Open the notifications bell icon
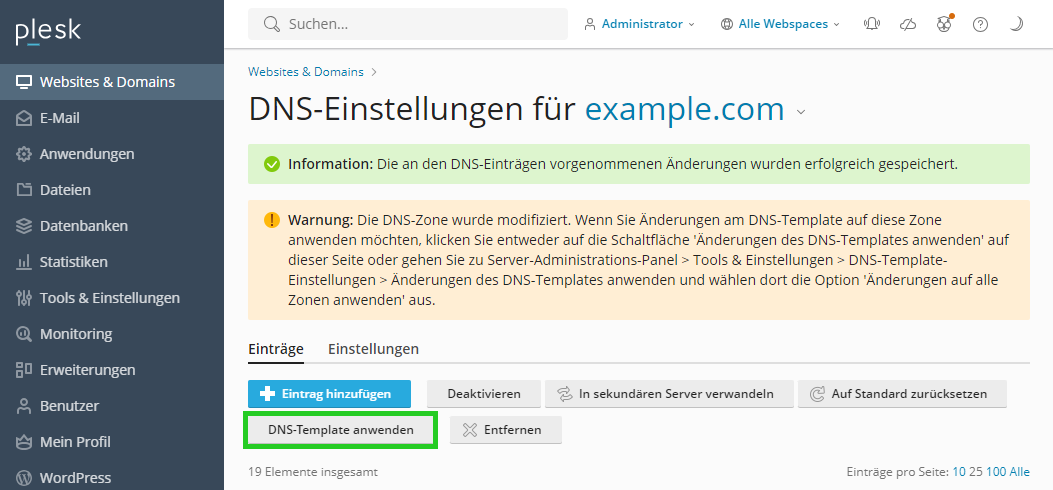This screenshot has height=490, width=1053. coord(872,24)
